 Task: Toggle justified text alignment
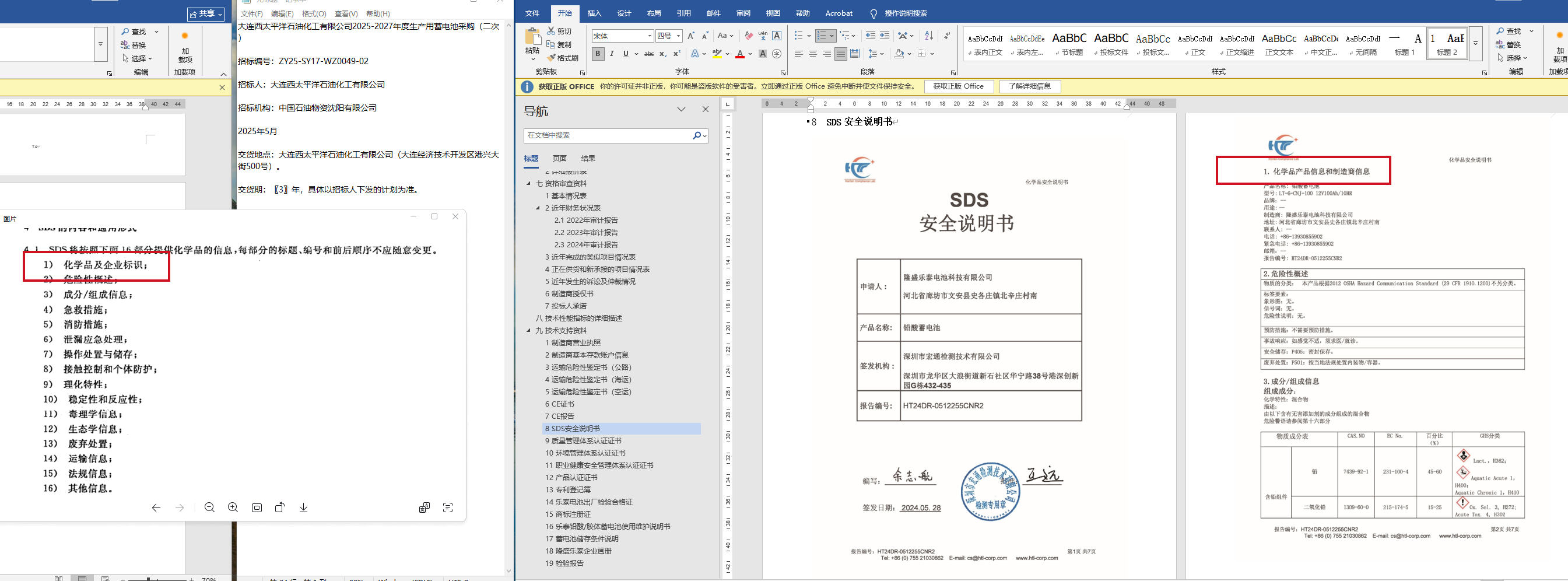point(841,54)
